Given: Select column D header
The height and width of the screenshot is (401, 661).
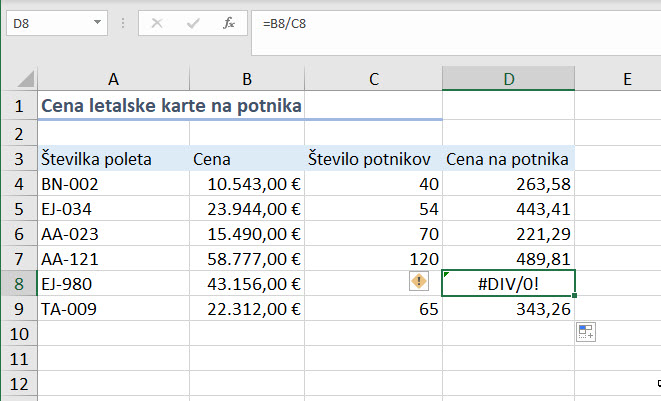Looking at the screenshot, I should pos(508,79).
